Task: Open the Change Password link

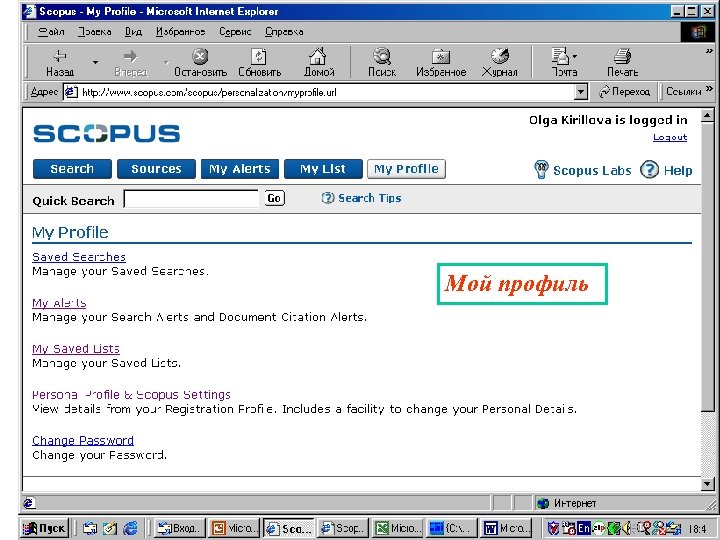Action: 83,440
